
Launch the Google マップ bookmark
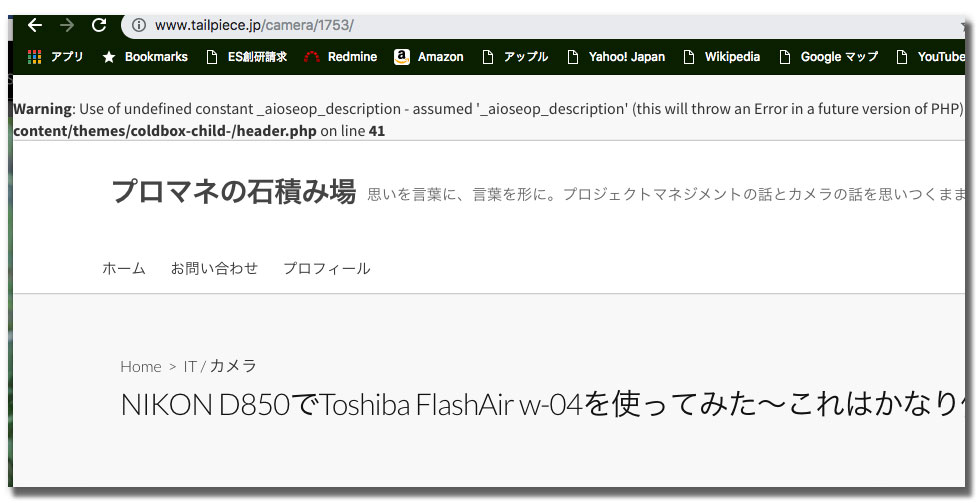tap(828, 57)
